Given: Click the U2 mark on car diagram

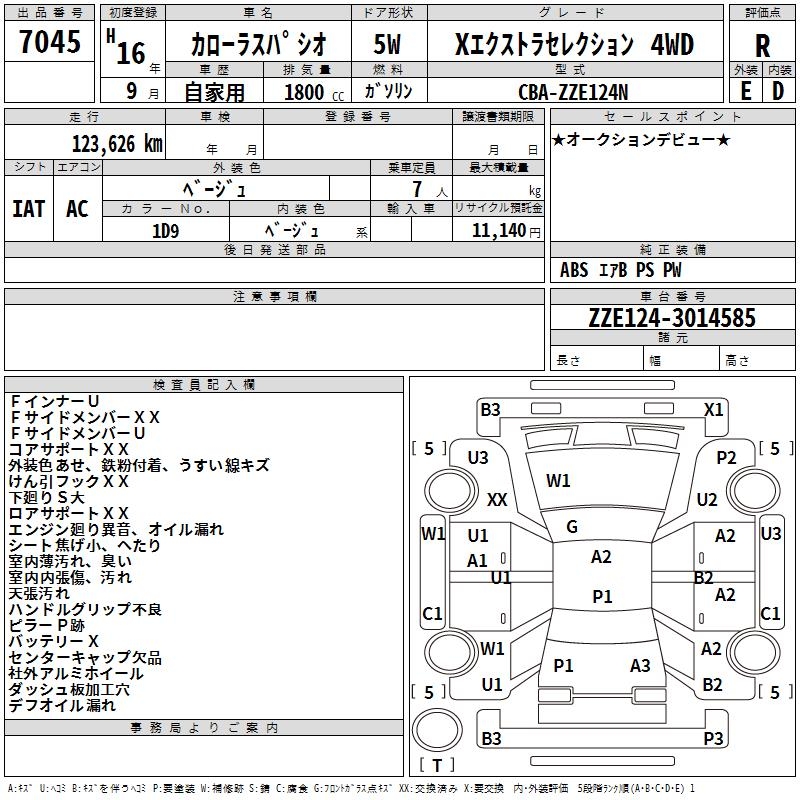Looking at the screenshot, I should (707, 499).
